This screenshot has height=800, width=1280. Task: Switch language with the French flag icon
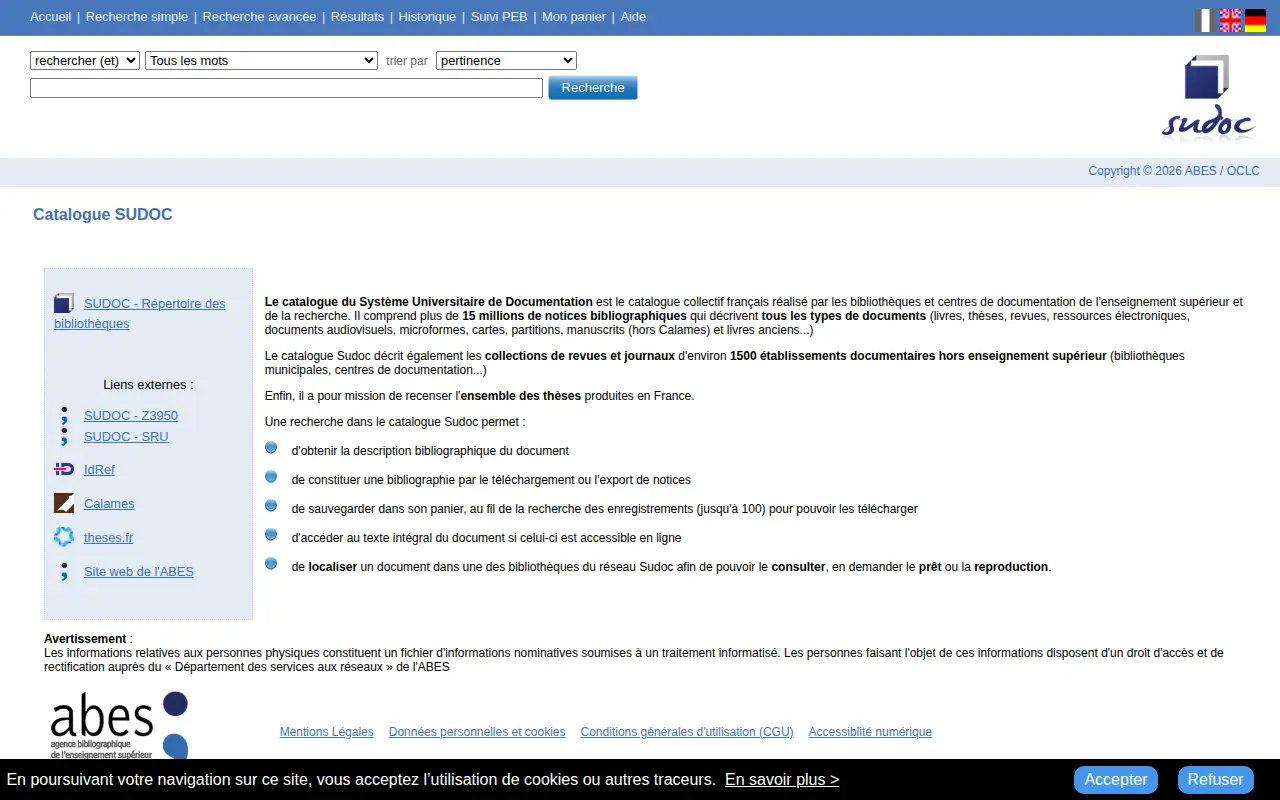[x=1205, y=20]
